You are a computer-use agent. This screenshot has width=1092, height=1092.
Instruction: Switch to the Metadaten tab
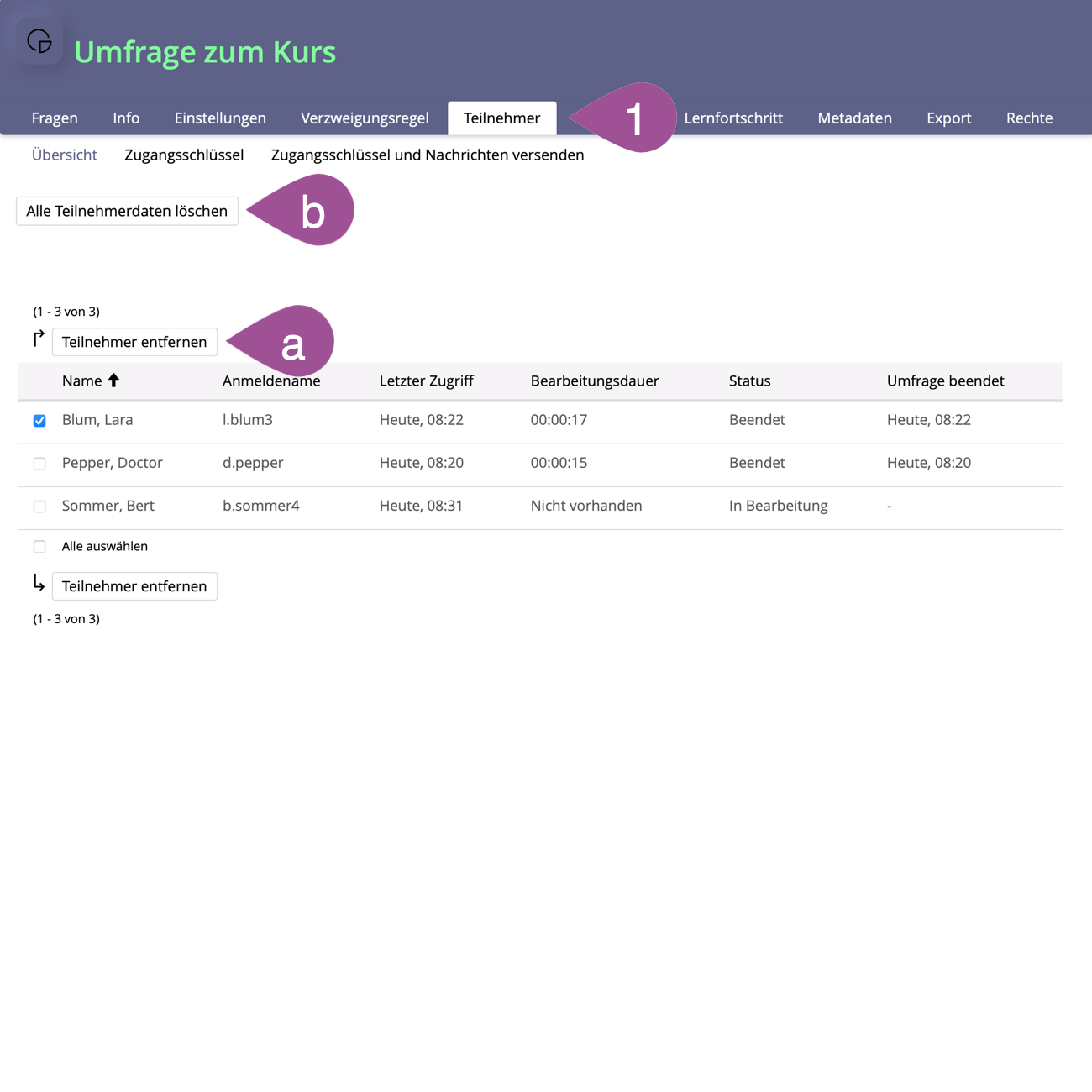point(854,118)
